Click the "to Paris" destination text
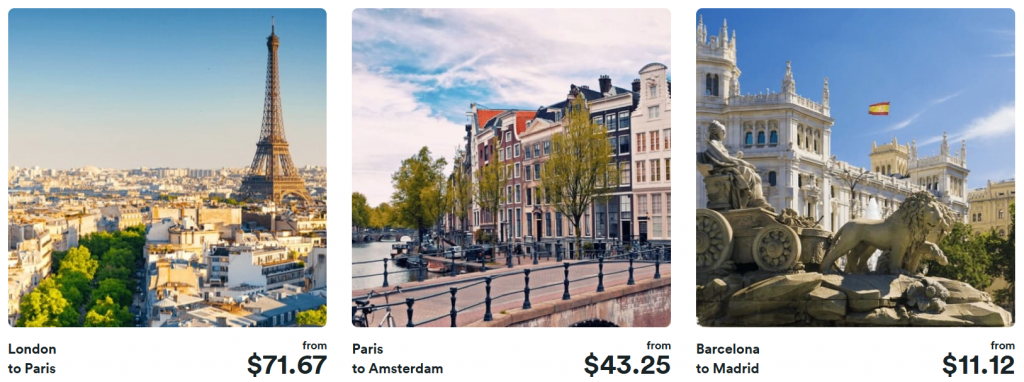Image resolution: width=1024 pixels, height=382 pixels. click(x=32, y=369)
